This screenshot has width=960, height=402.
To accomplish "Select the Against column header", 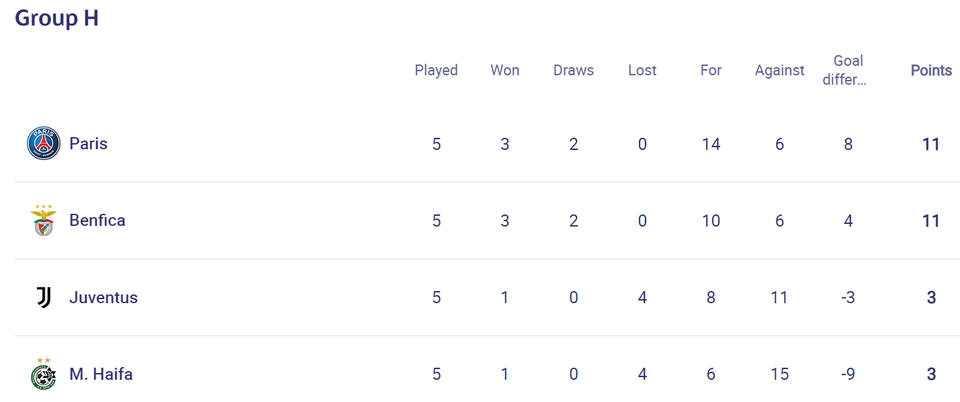I will point(779,70).
